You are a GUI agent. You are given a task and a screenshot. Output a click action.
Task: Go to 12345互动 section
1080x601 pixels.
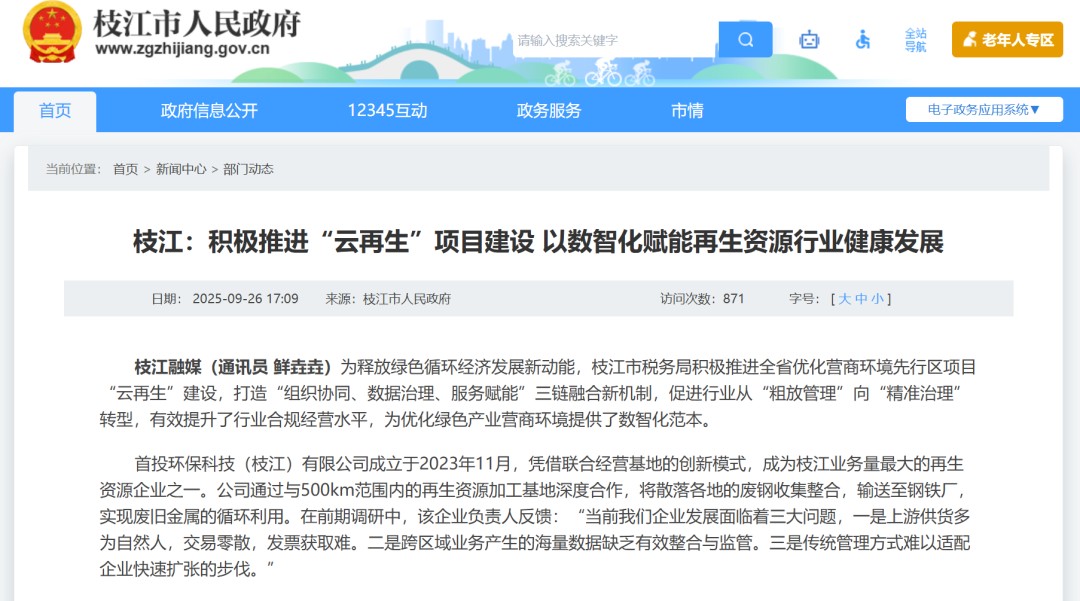(387, 111)
